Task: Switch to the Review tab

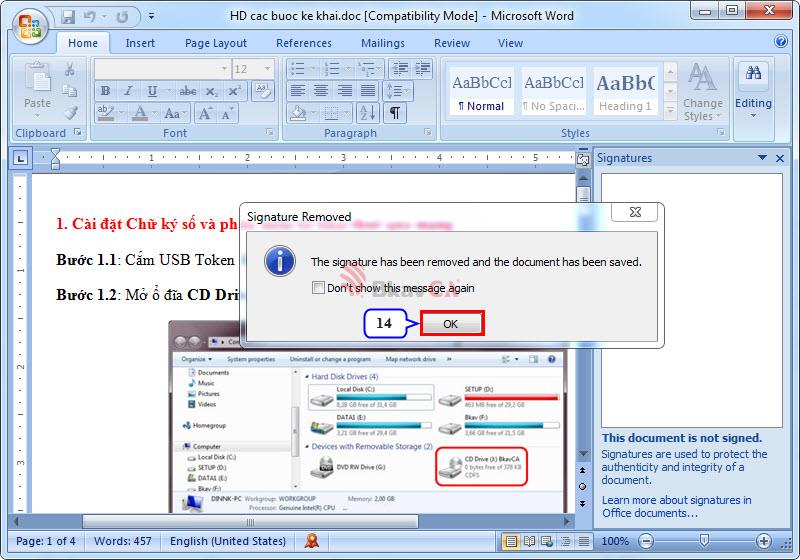Action: pos(452,43)
